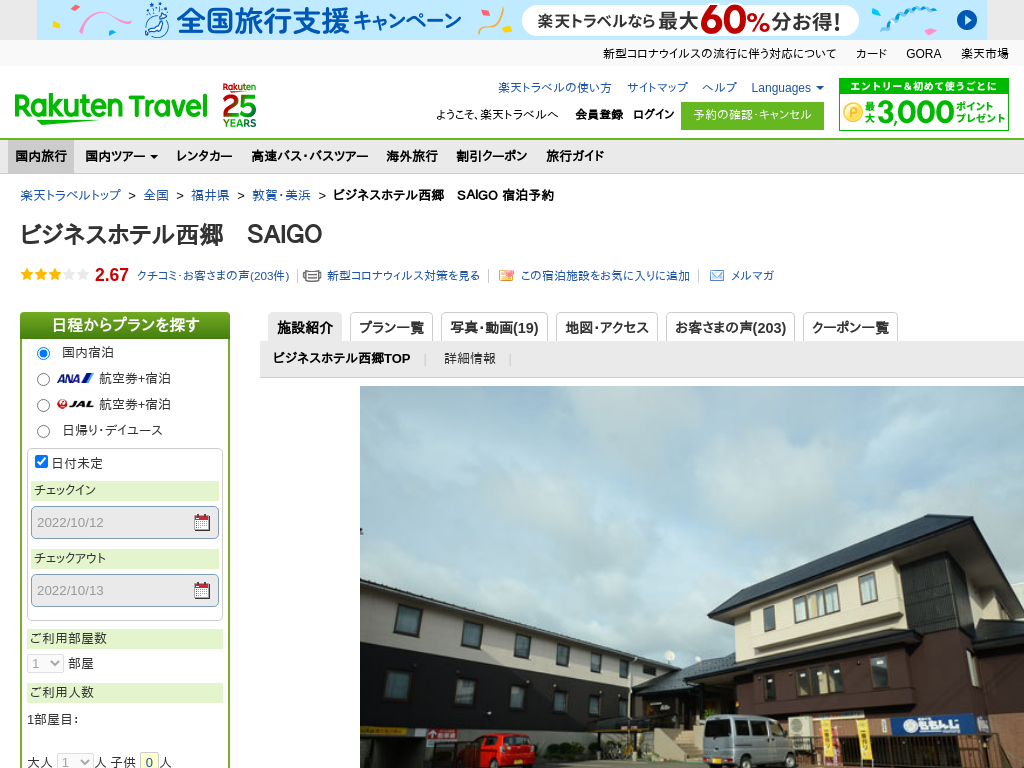Click the 全国 breadcrumb link
1024x768 pixels.
(x=156, y=195)
